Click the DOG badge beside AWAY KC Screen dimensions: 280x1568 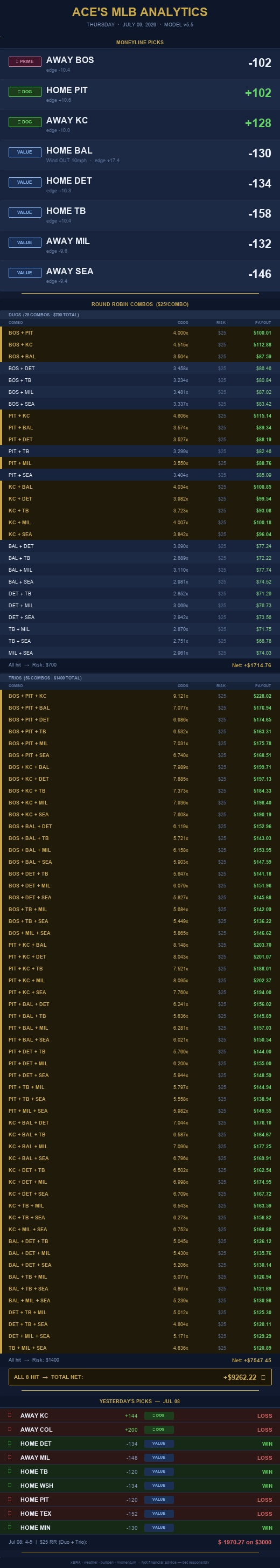click(x=25, y=122)
